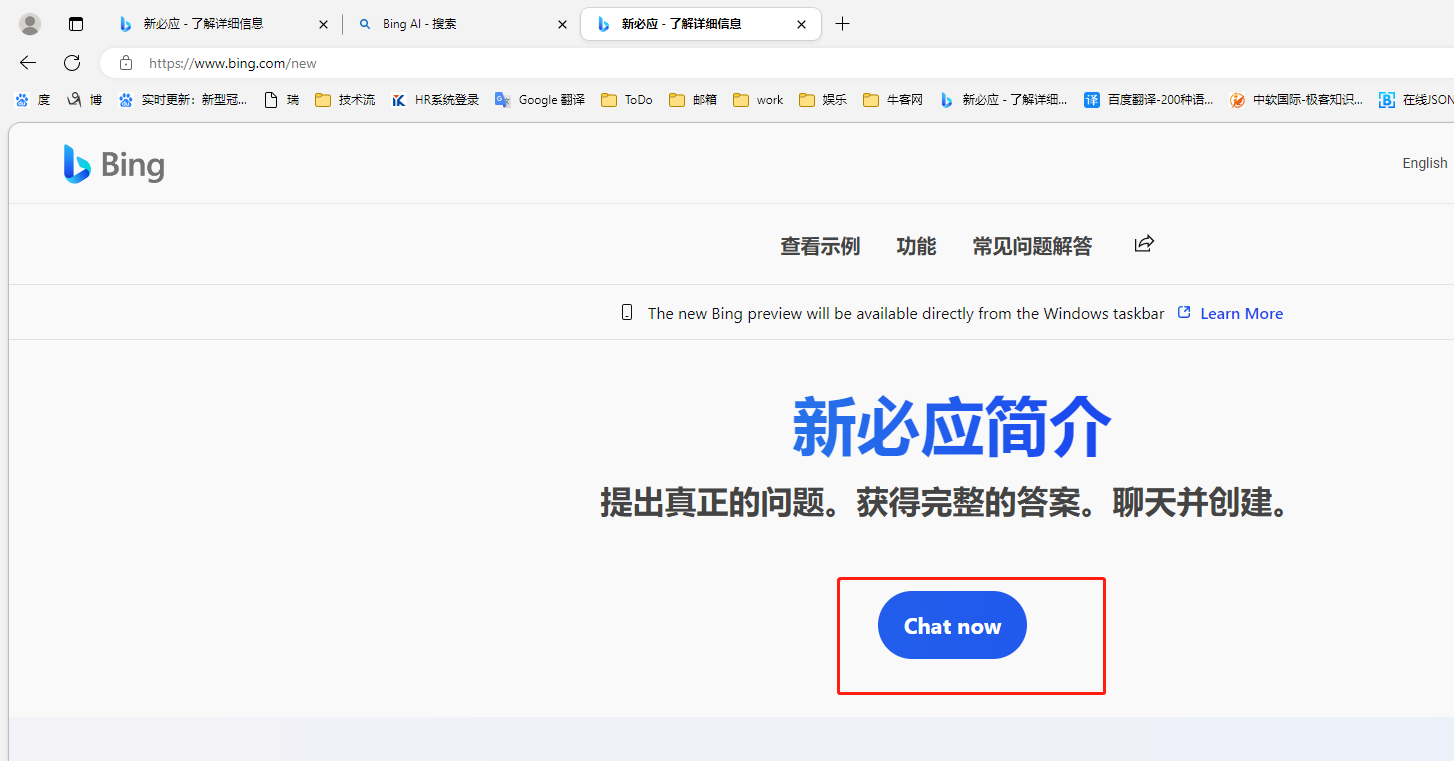Screen dimensions: 1454x761
Task: Click the share icon in page navigation
Action: [1144, 243]
